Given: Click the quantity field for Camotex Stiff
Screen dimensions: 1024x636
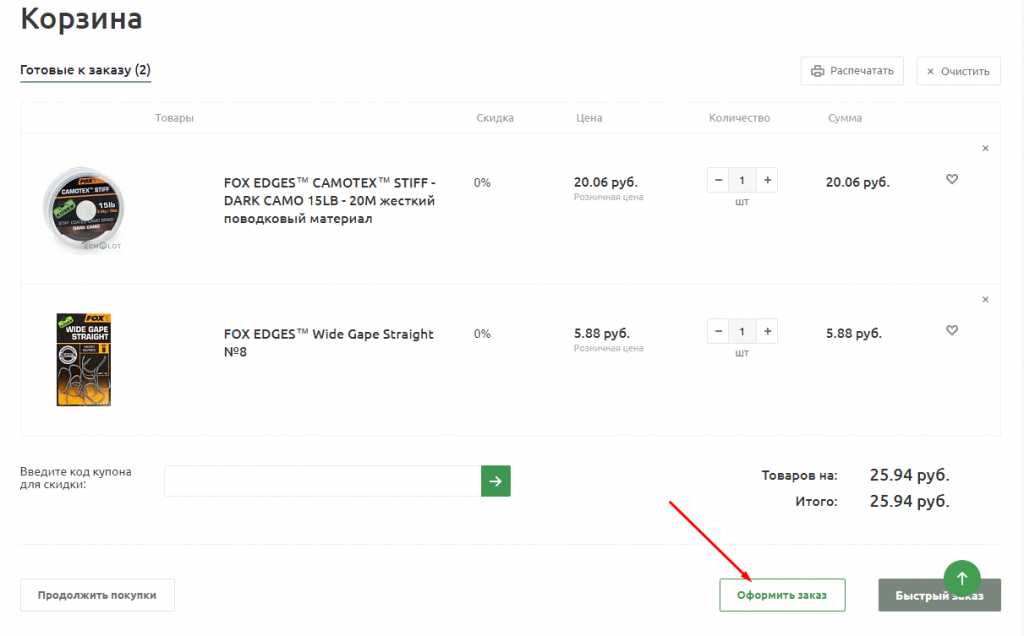Looking at the screenshot, I should click(x=742, y=180).
